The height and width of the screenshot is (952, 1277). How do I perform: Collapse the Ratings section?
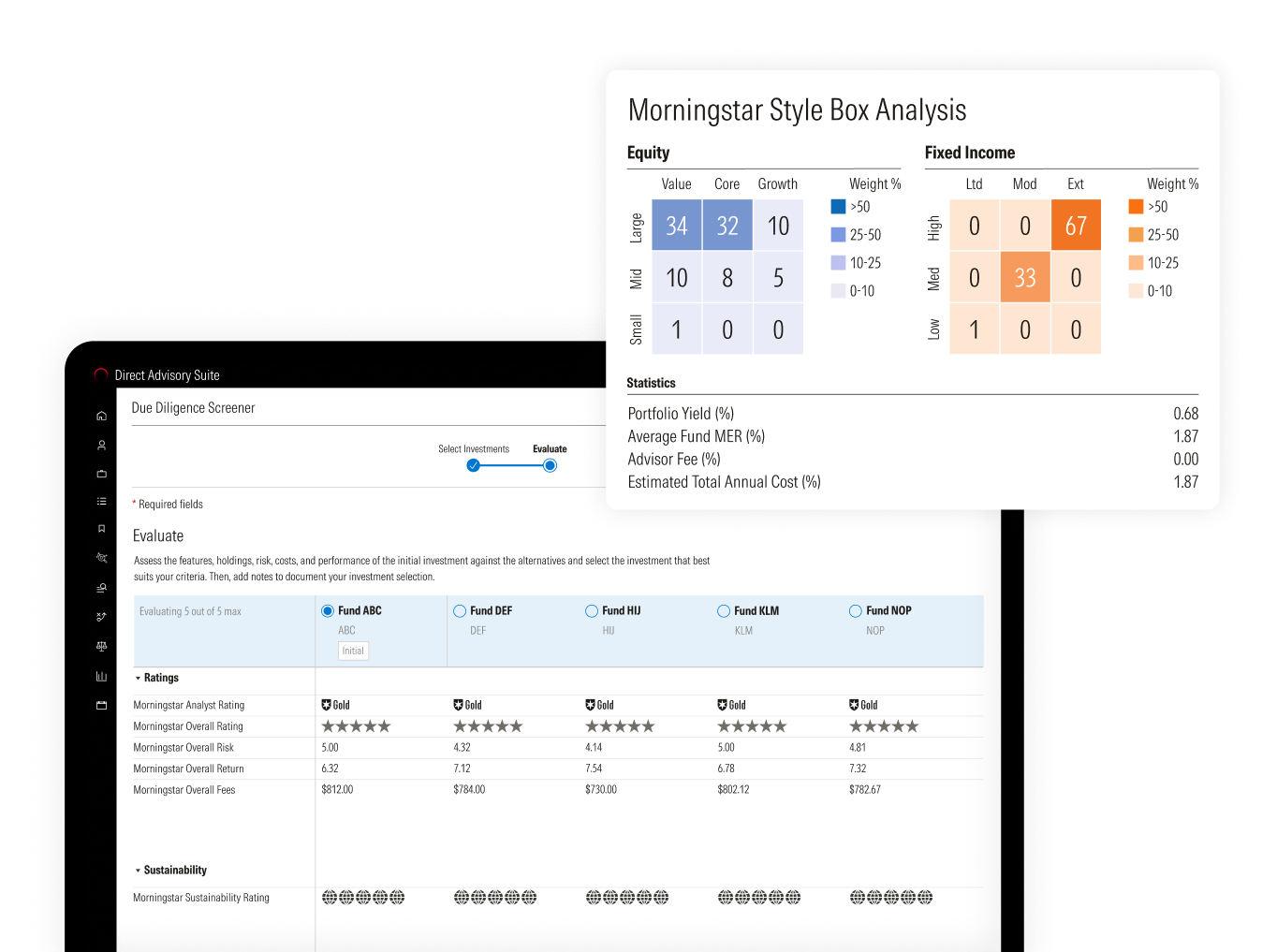click(x=138, y=678)
